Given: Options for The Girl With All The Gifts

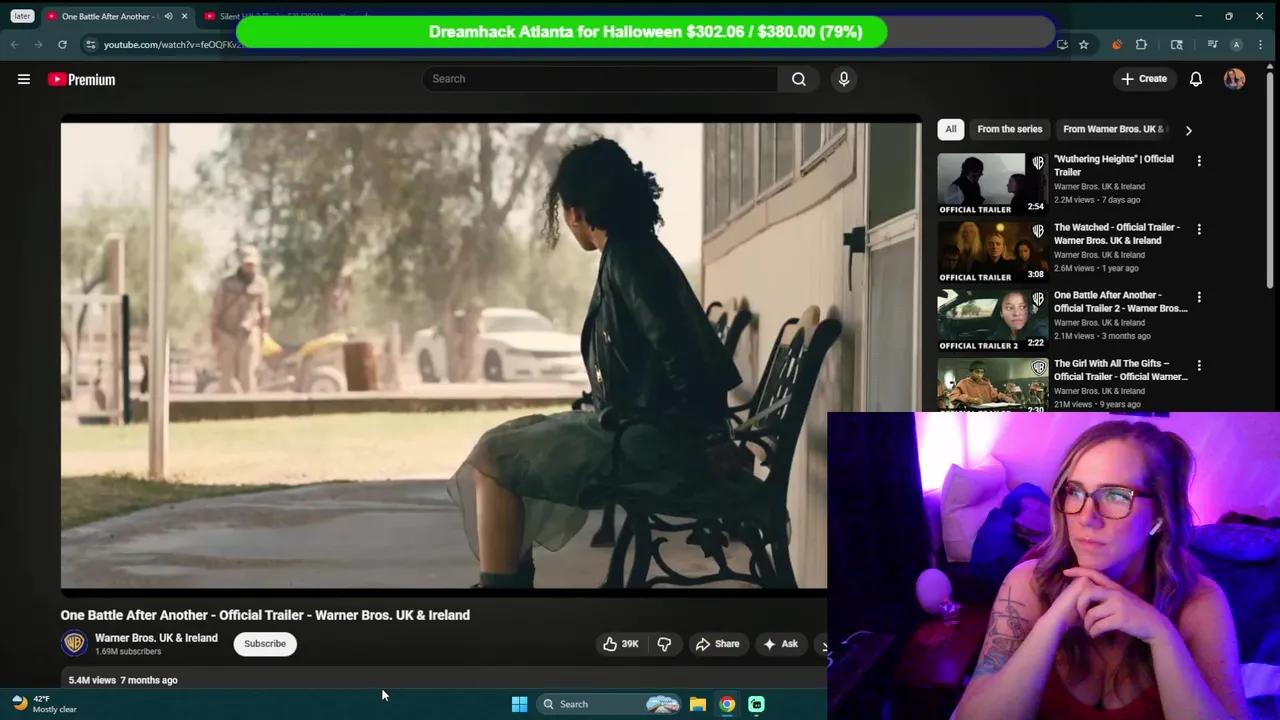Looking at the screenshot, I should (x=1199, y=366).
